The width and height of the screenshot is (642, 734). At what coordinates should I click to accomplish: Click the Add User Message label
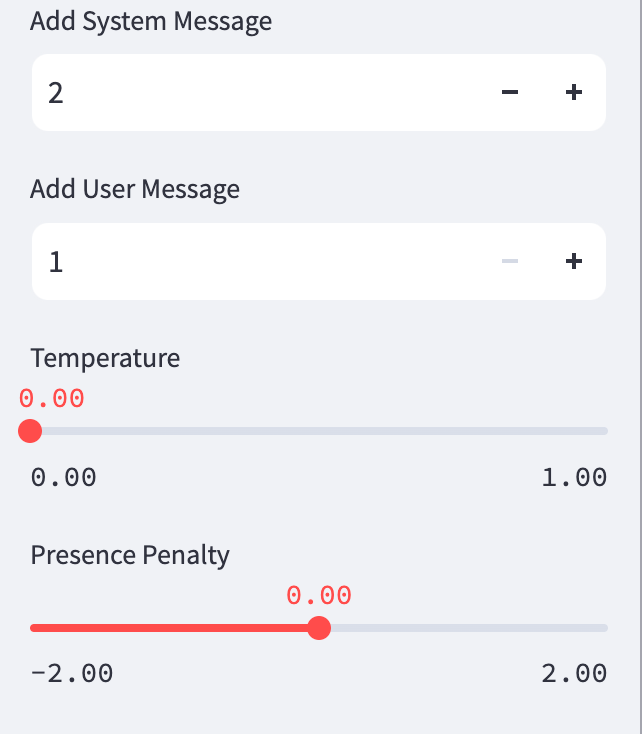[135, 189]
